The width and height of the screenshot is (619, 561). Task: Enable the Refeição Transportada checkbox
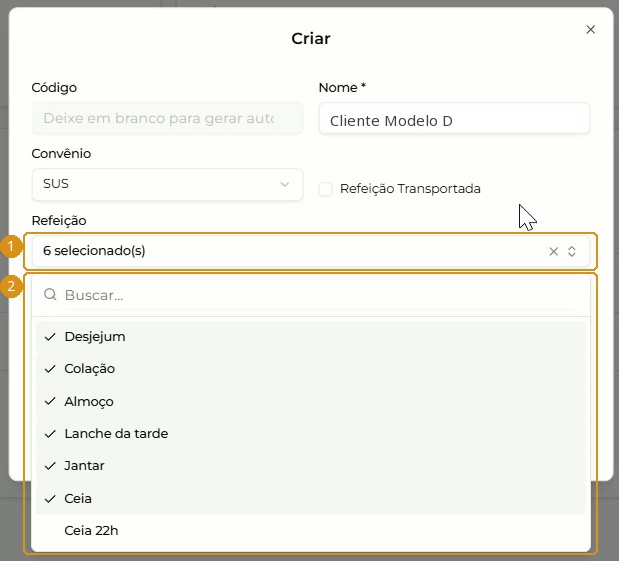(326, 189)
